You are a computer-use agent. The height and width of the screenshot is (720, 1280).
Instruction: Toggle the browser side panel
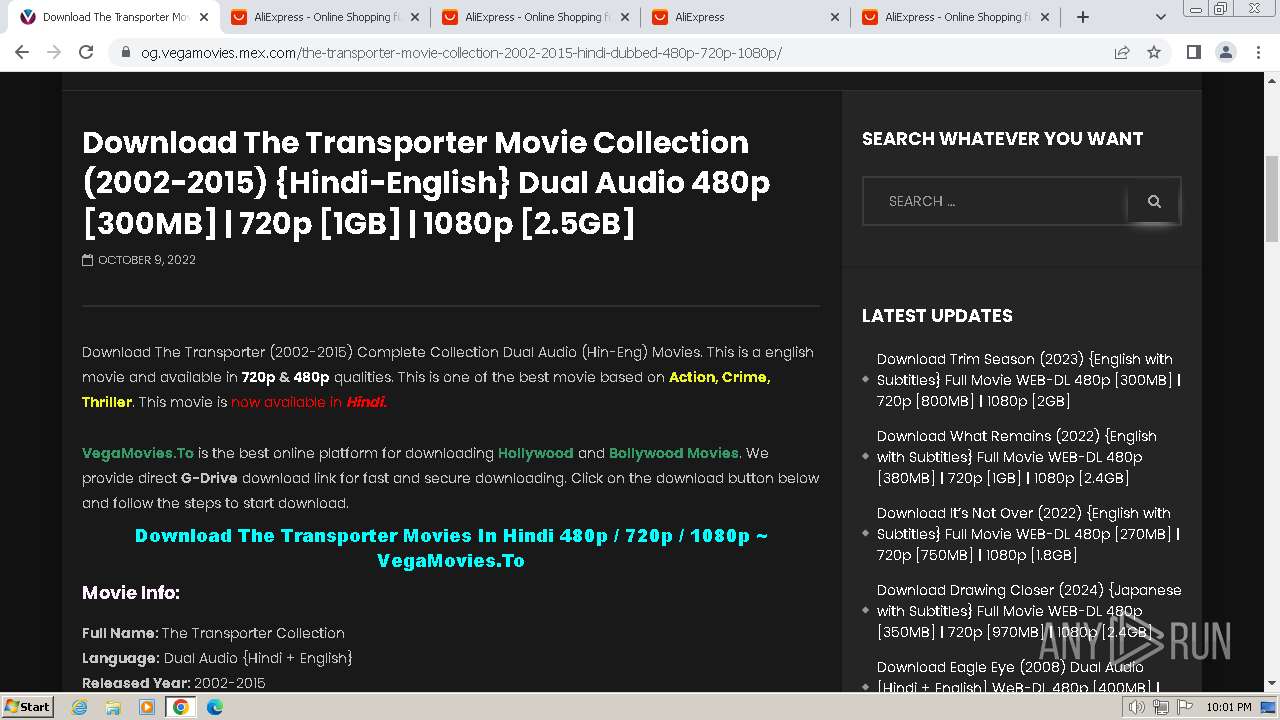(x=1193, y=52)
